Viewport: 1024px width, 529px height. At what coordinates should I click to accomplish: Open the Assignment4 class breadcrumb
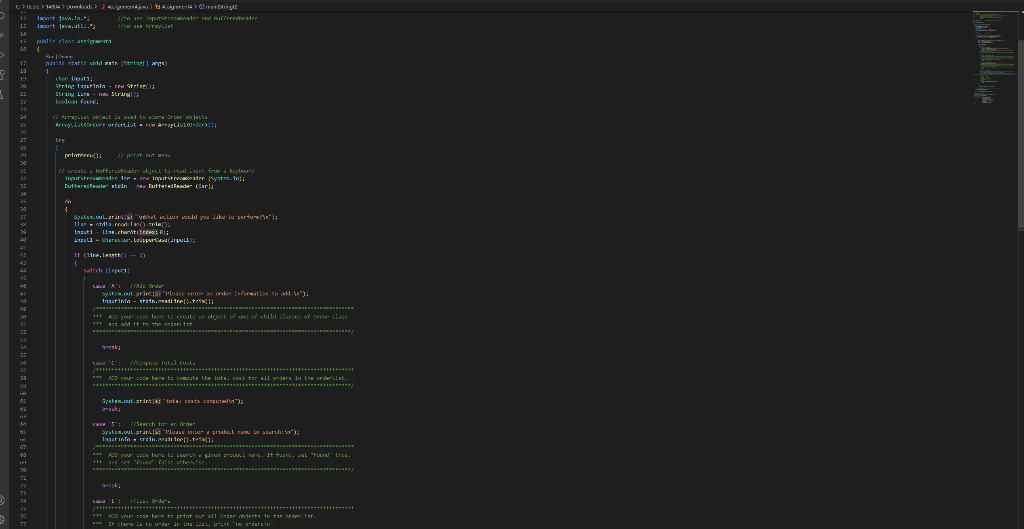pos(174,6)
